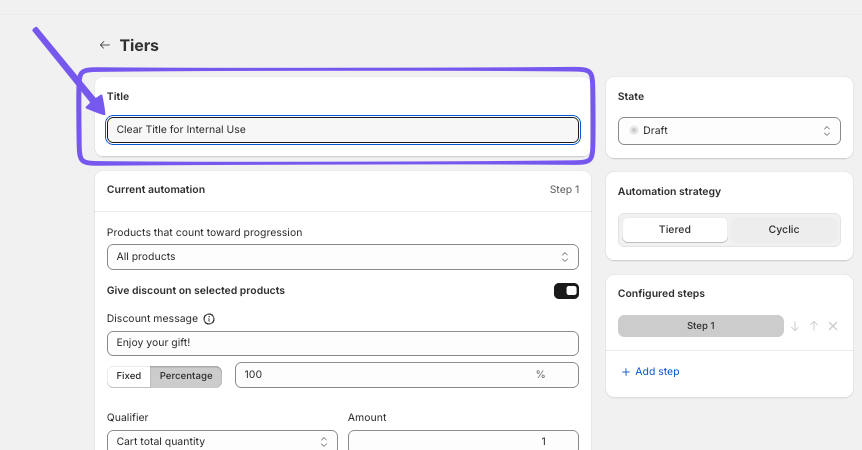The width and height of the screenshot is (862, 450).
Task: Click the Tiers page heading
Action: click(x=139, y=45)
